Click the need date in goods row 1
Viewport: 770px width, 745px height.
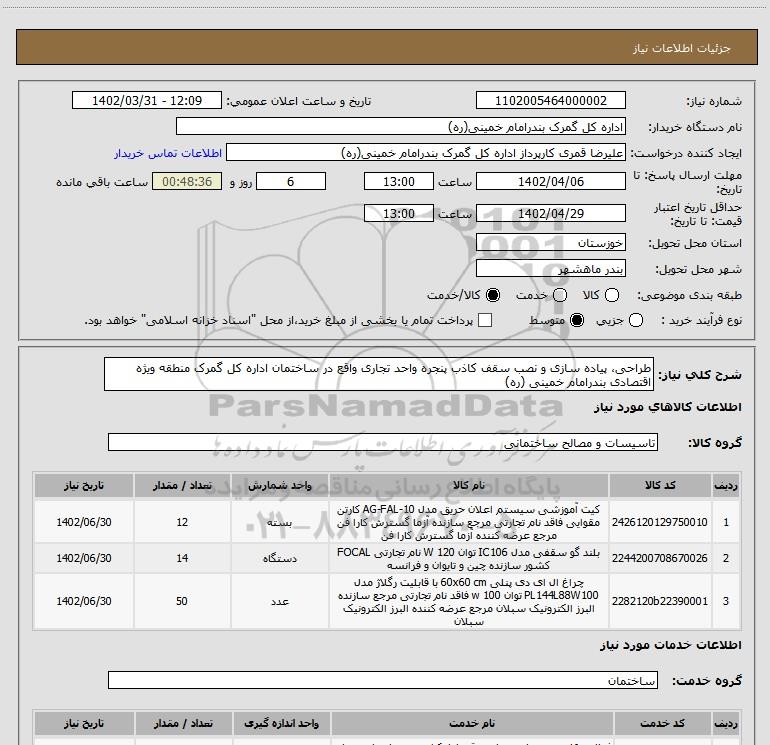coord(84,522)
